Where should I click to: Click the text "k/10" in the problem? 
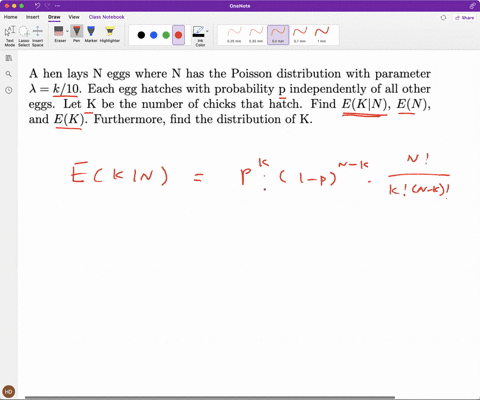(x=66, y=89)
